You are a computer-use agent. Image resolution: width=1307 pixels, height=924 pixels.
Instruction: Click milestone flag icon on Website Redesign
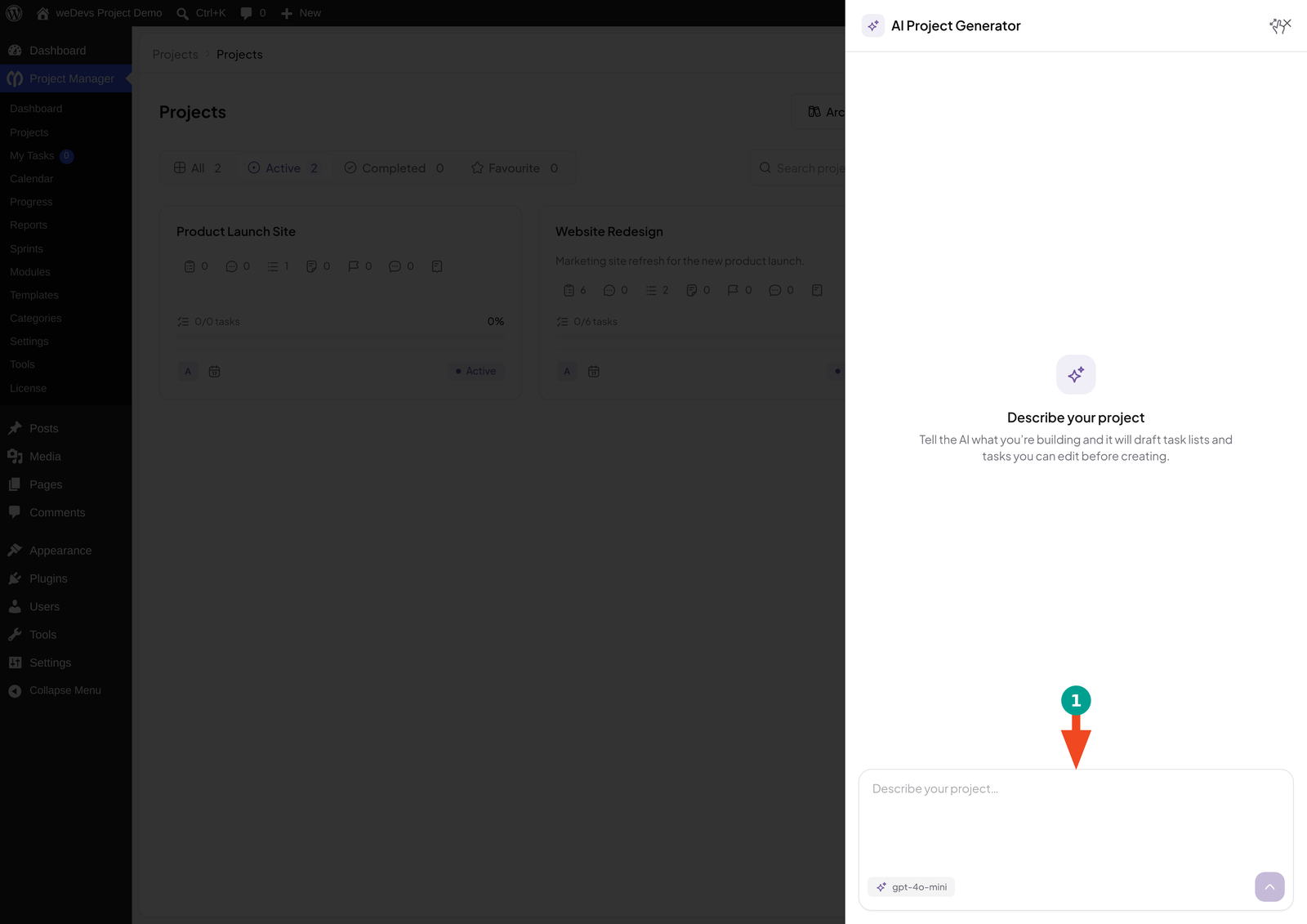(x=733, y=290)
